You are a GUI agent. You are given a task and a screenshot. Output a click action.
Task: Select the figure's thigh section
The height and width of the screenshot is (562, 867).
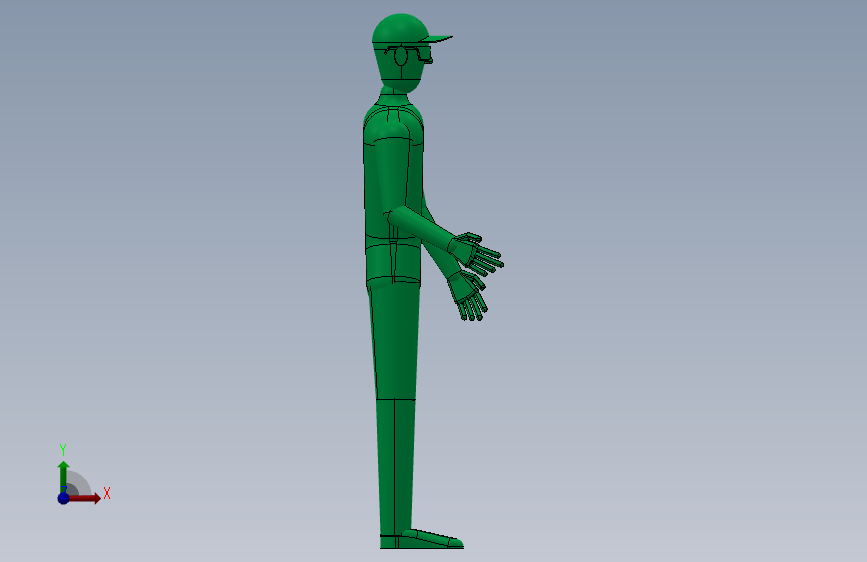click(x=394, y=340)
